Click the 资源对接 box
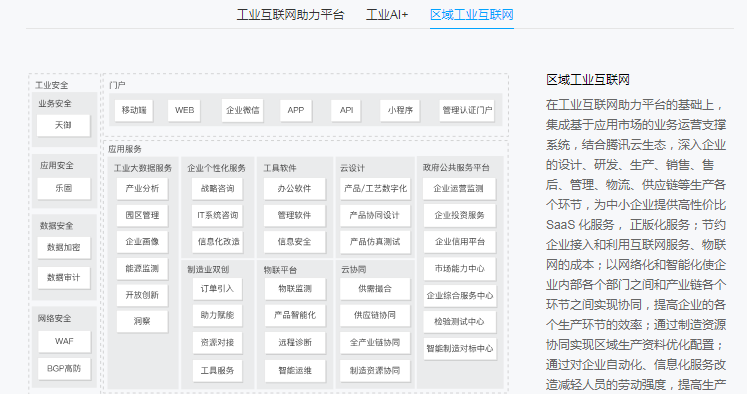Image resolution: width=747 pixels, height=394 pixels. [217, 343]
